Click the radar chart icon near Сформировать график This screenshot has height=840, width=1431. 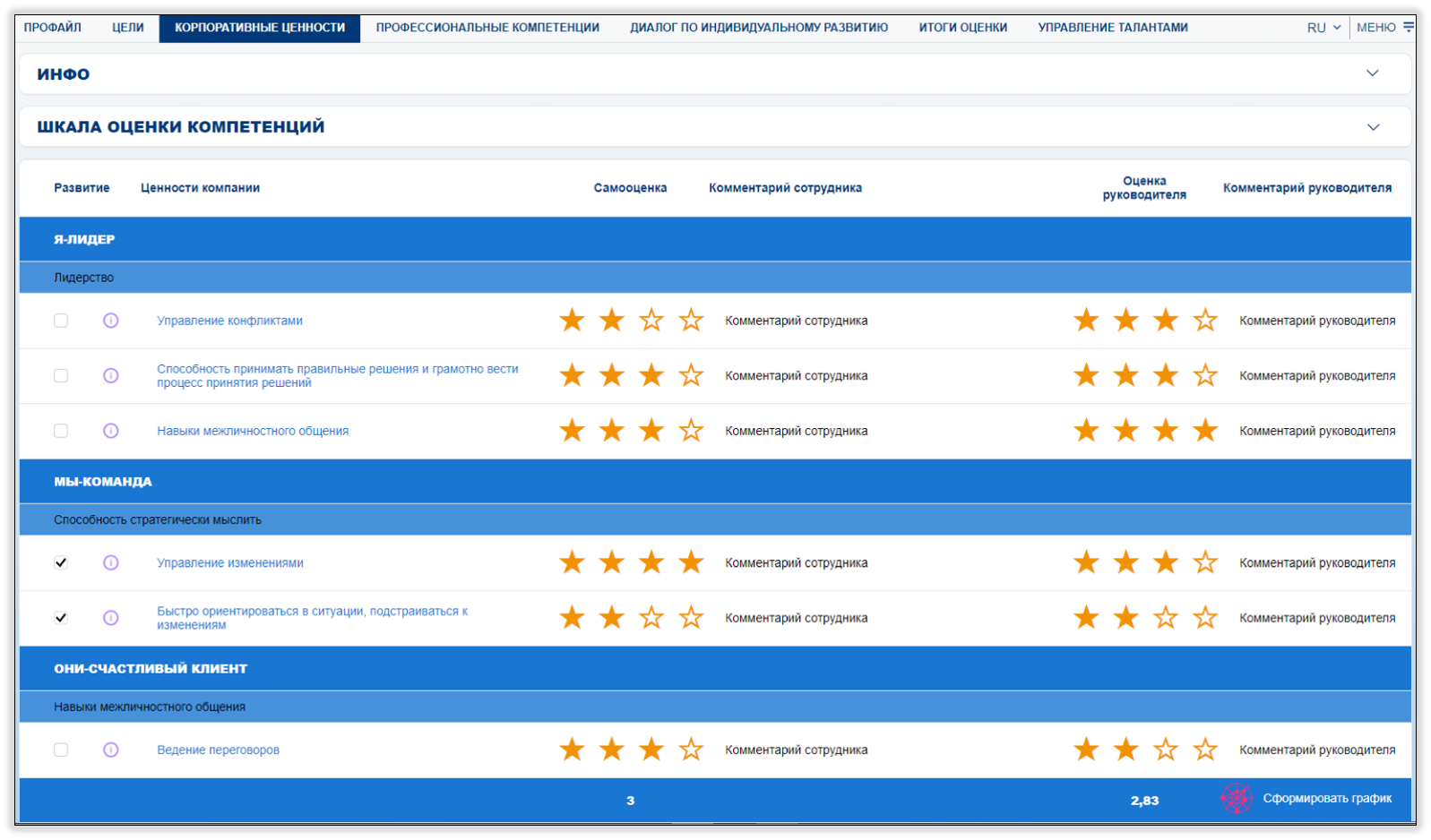1237,798
